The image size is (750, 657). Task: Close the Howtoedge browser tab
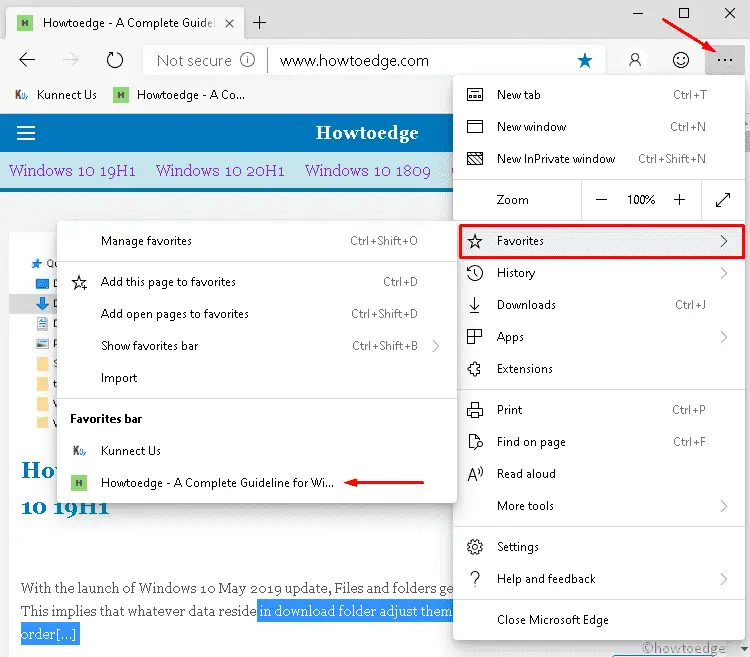pos(230,23)
